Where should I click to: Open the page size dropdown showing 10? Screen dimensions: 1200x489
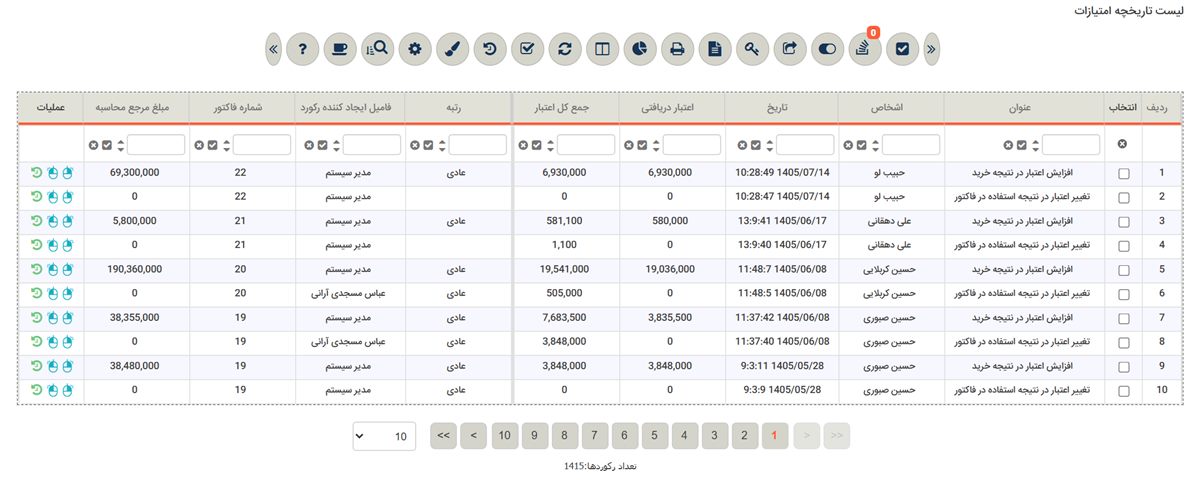(384, 436)
